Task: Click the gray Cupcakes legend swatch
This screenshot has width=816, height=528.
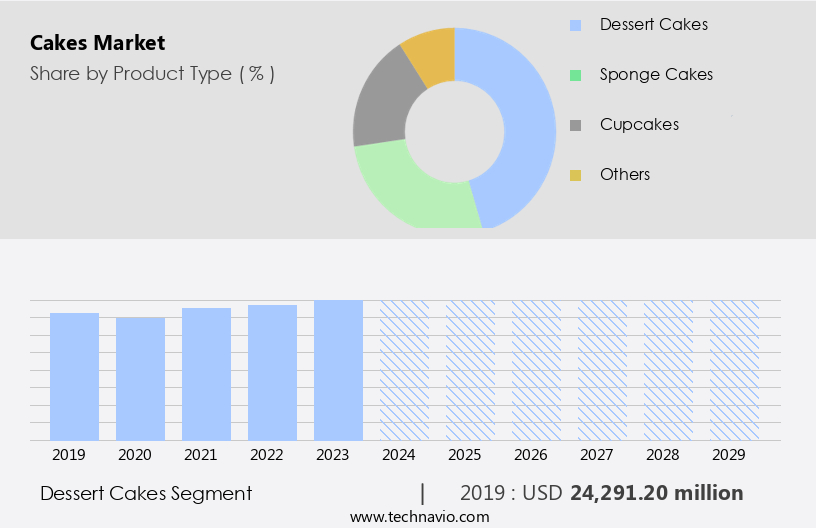Action: click(575, 125)
